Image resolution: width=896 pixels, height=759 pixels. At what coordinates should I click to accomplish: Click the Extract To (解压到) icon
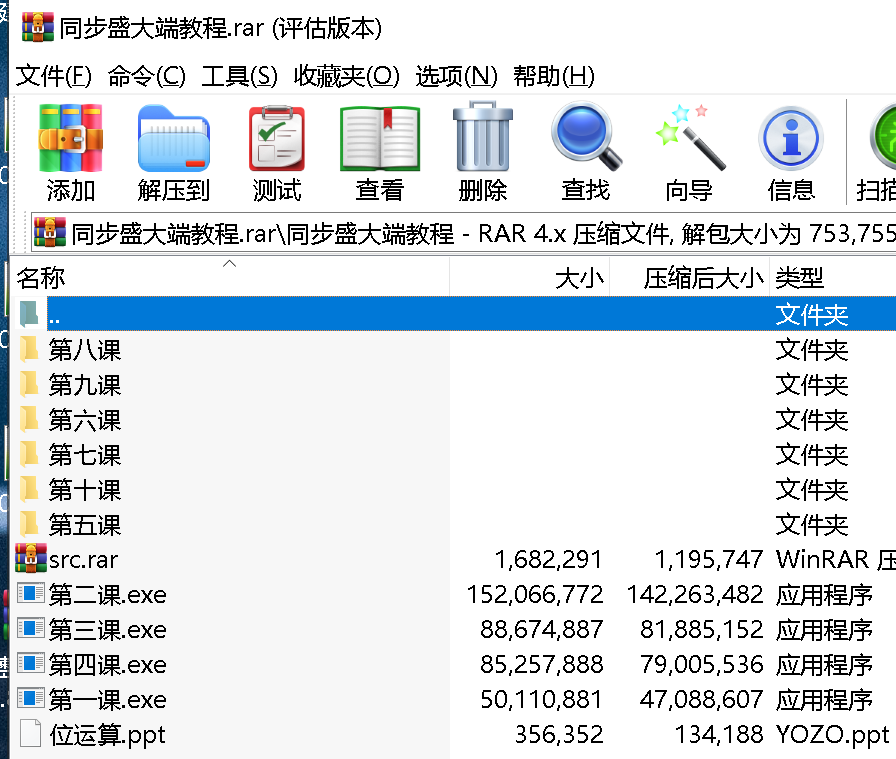(x=174, y=138)
